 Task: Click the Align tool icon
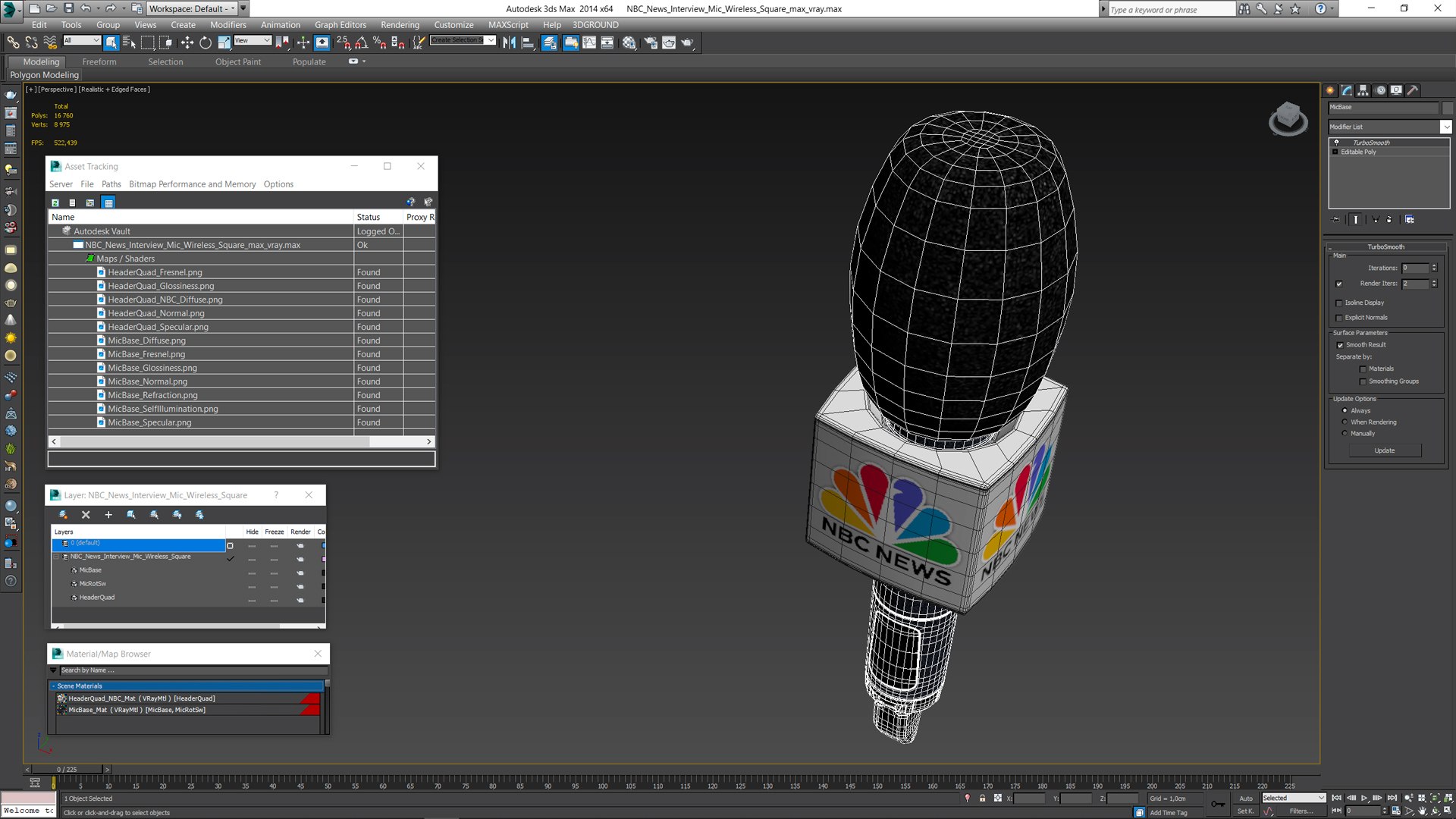528,42
